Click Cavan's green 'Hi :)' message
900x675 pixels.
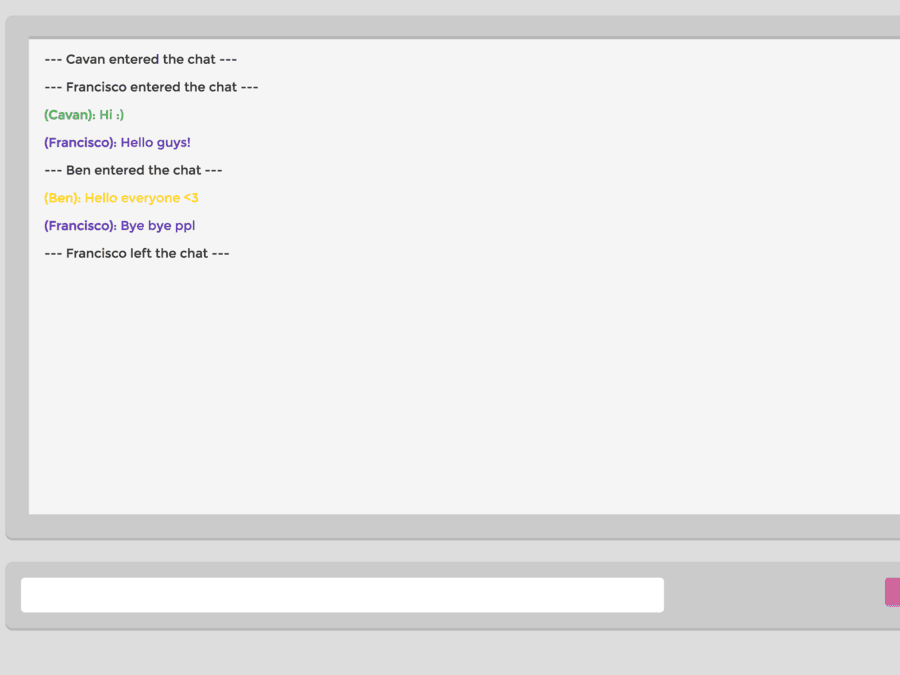[84, 115]
